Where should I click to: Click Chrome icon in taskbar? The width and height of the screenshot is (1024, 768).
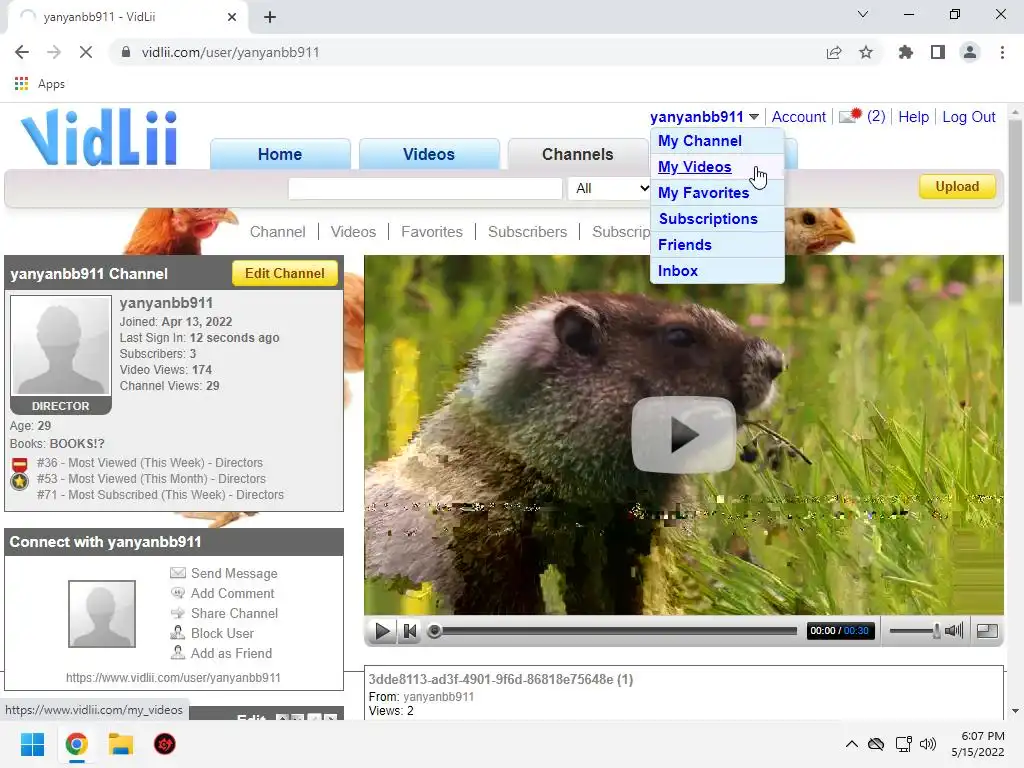[x=76, y=744]
